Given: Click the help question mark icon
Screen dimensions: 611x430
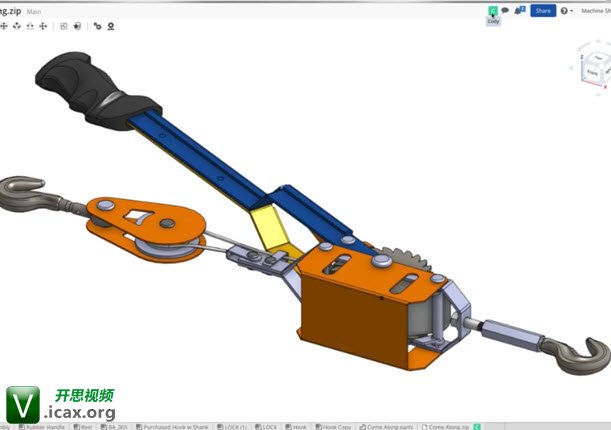Looking at the screenshot, I should coord(564,11).
